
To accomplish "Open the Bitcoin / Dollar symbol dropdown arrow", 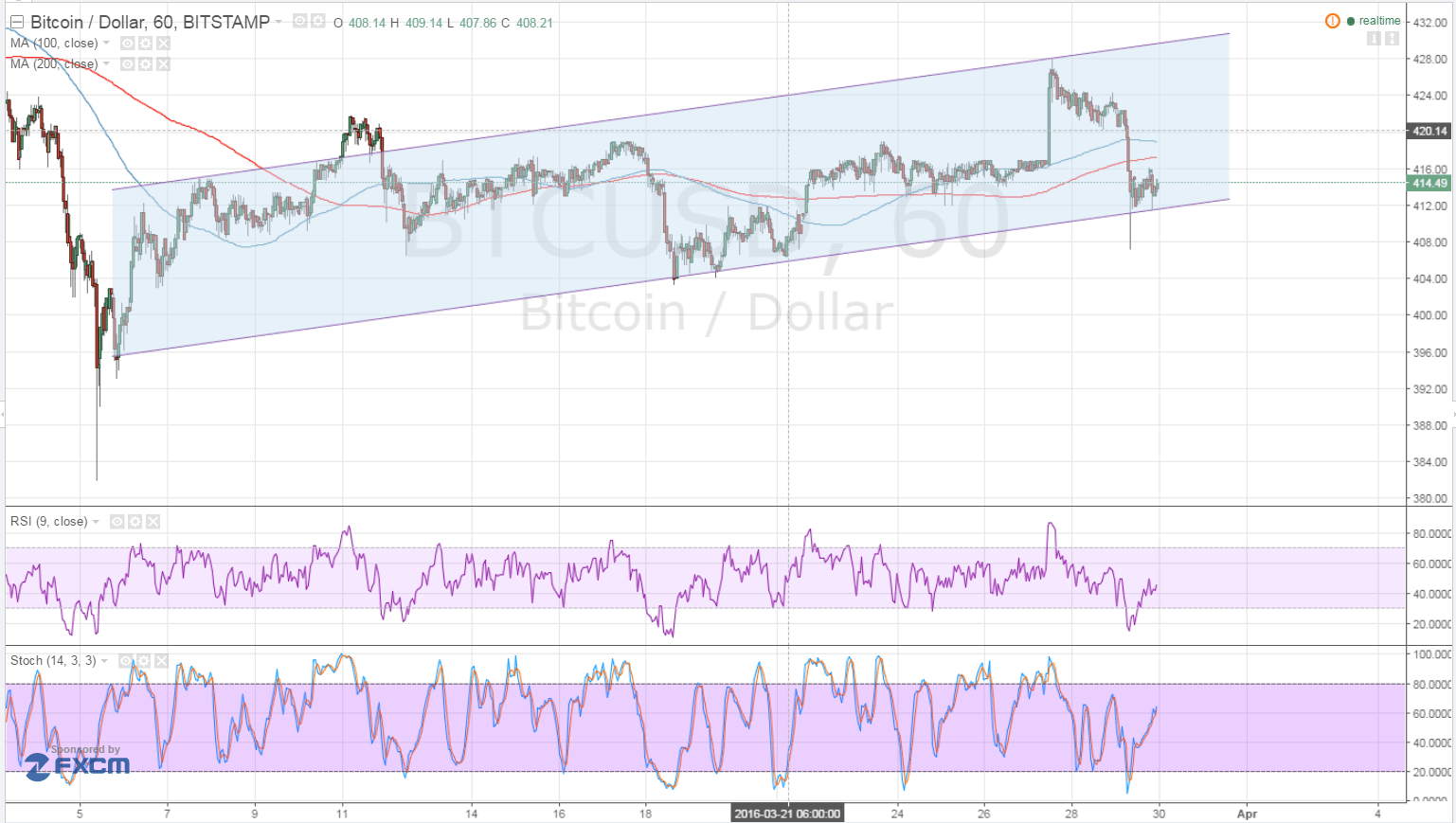I will coord(279,21).
